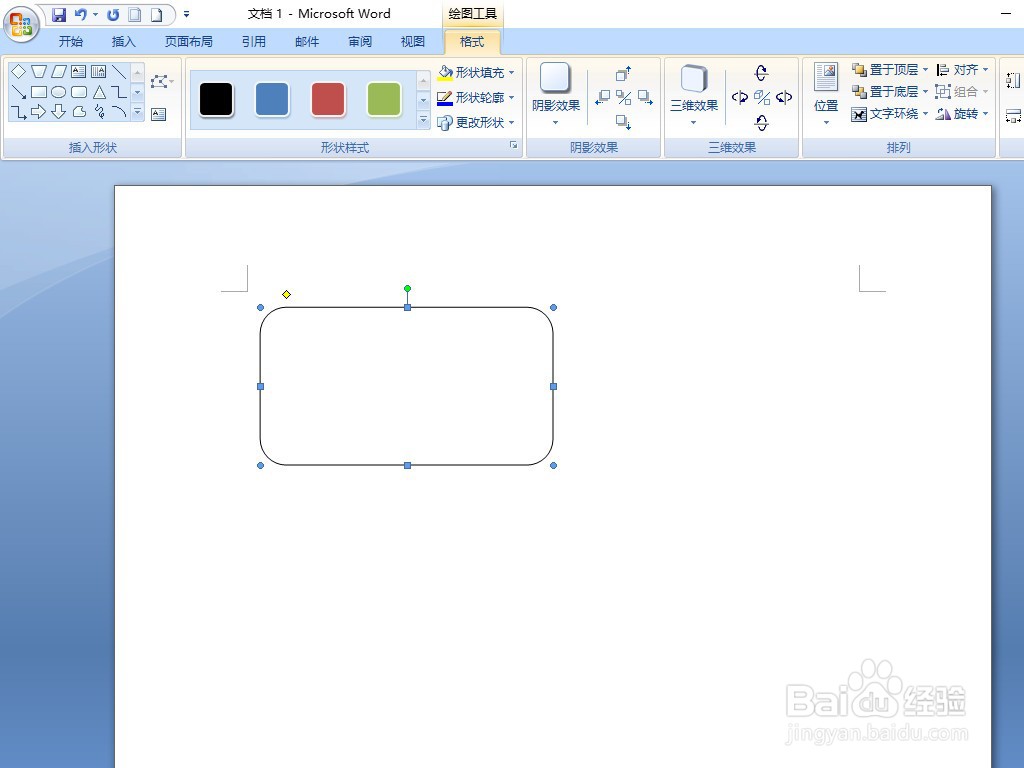The height and width of the screenshot is (768, 1024).
Task: Tilt 3D effect right
Action: (x=784, y=97)
